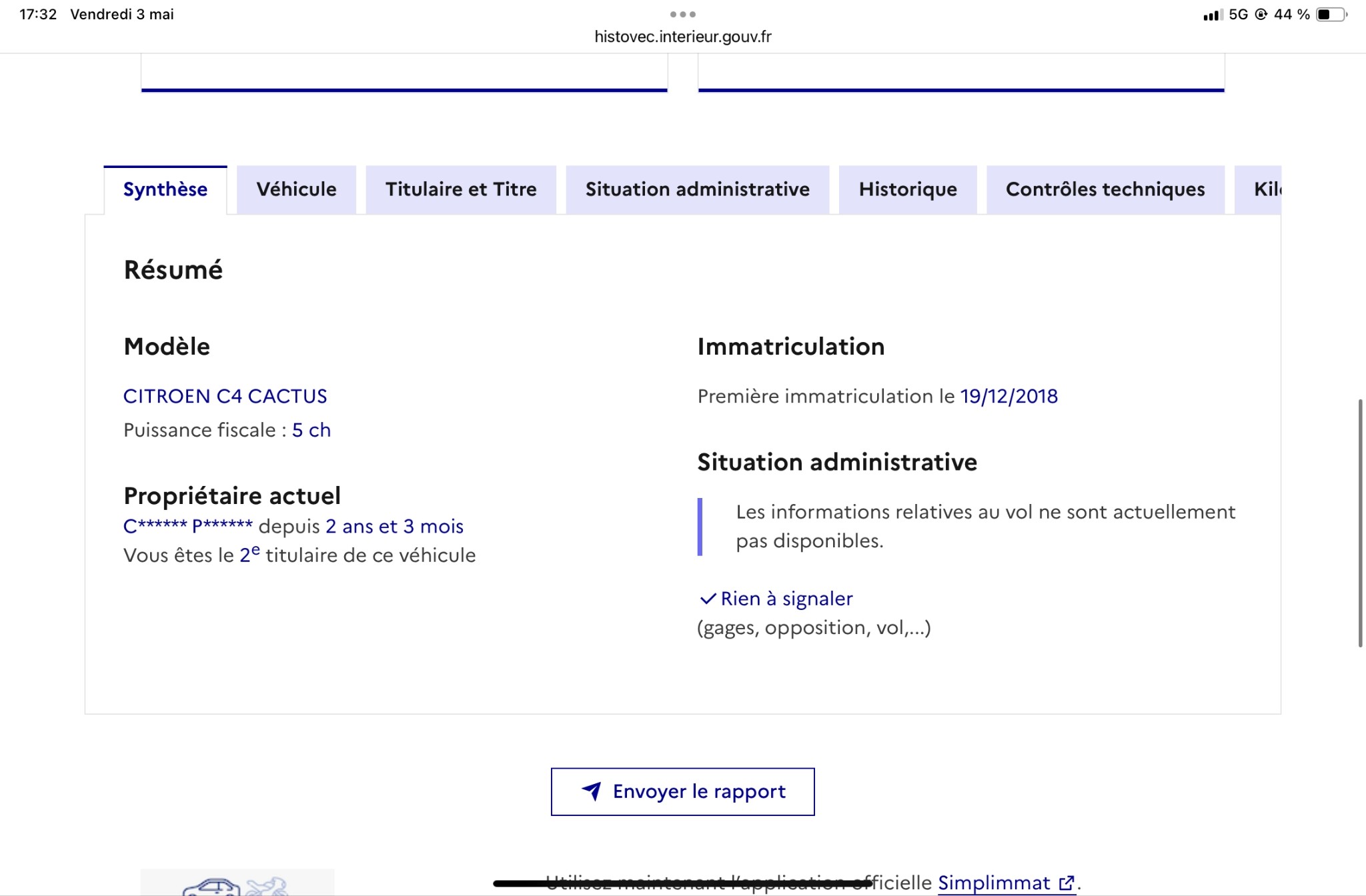Click the '(gages, opposition, vol,...)' text
1366x896 pixels.
814,627
